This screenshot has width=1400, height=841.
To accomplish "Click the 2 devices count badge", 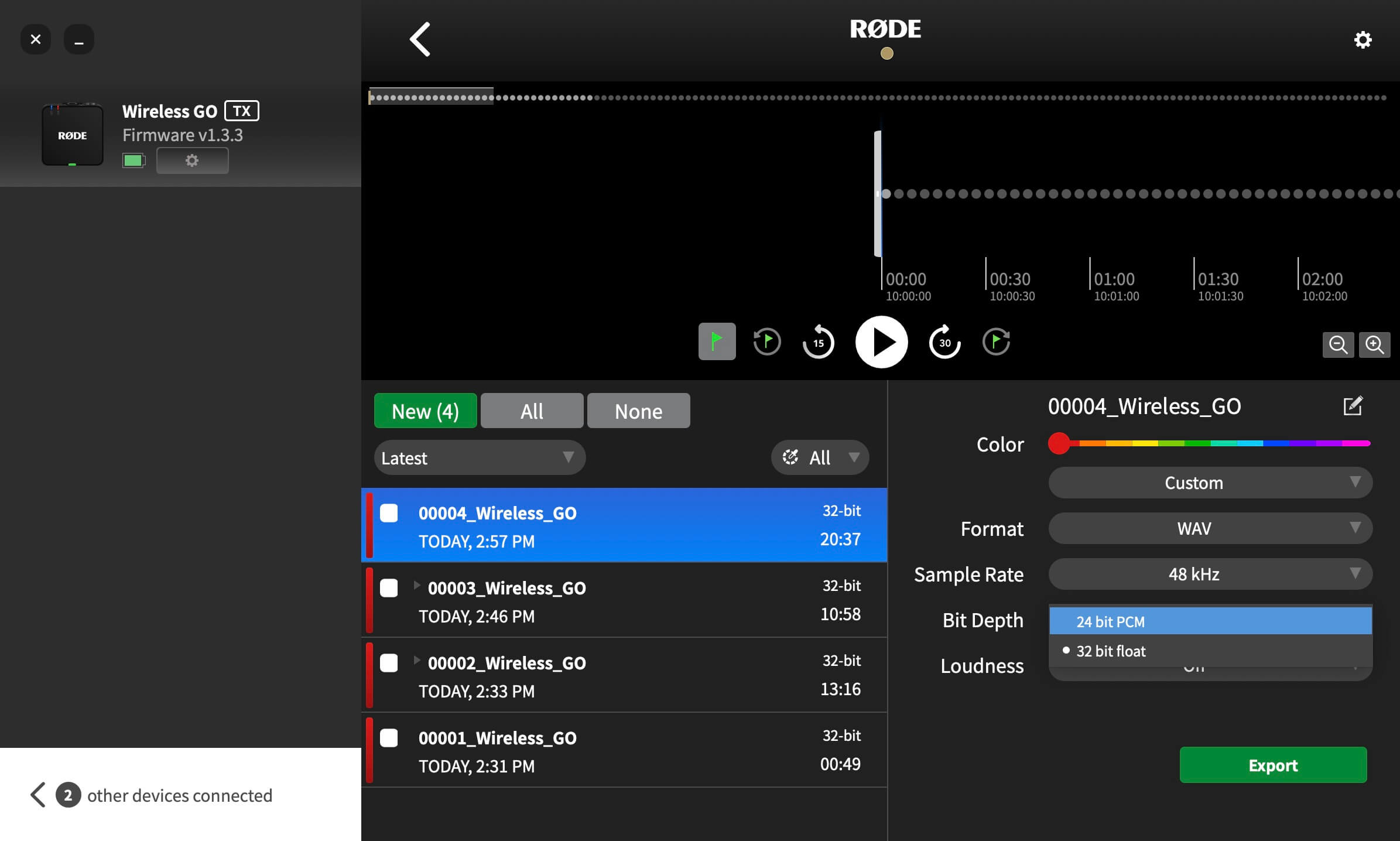I will (x=68, y=795).
